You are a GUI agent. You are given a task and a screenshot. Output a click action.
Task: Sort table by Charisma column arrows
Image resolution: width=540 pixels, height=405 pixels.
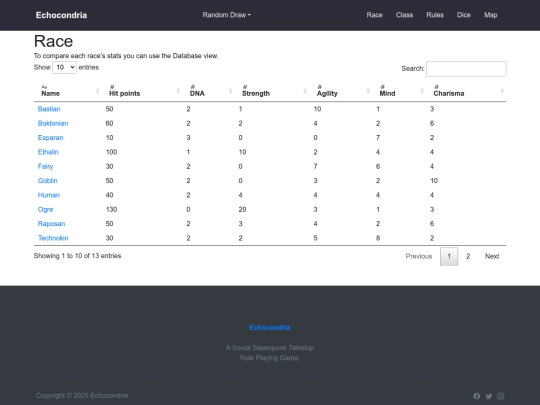pyautogui.click(x=502, y=91)
